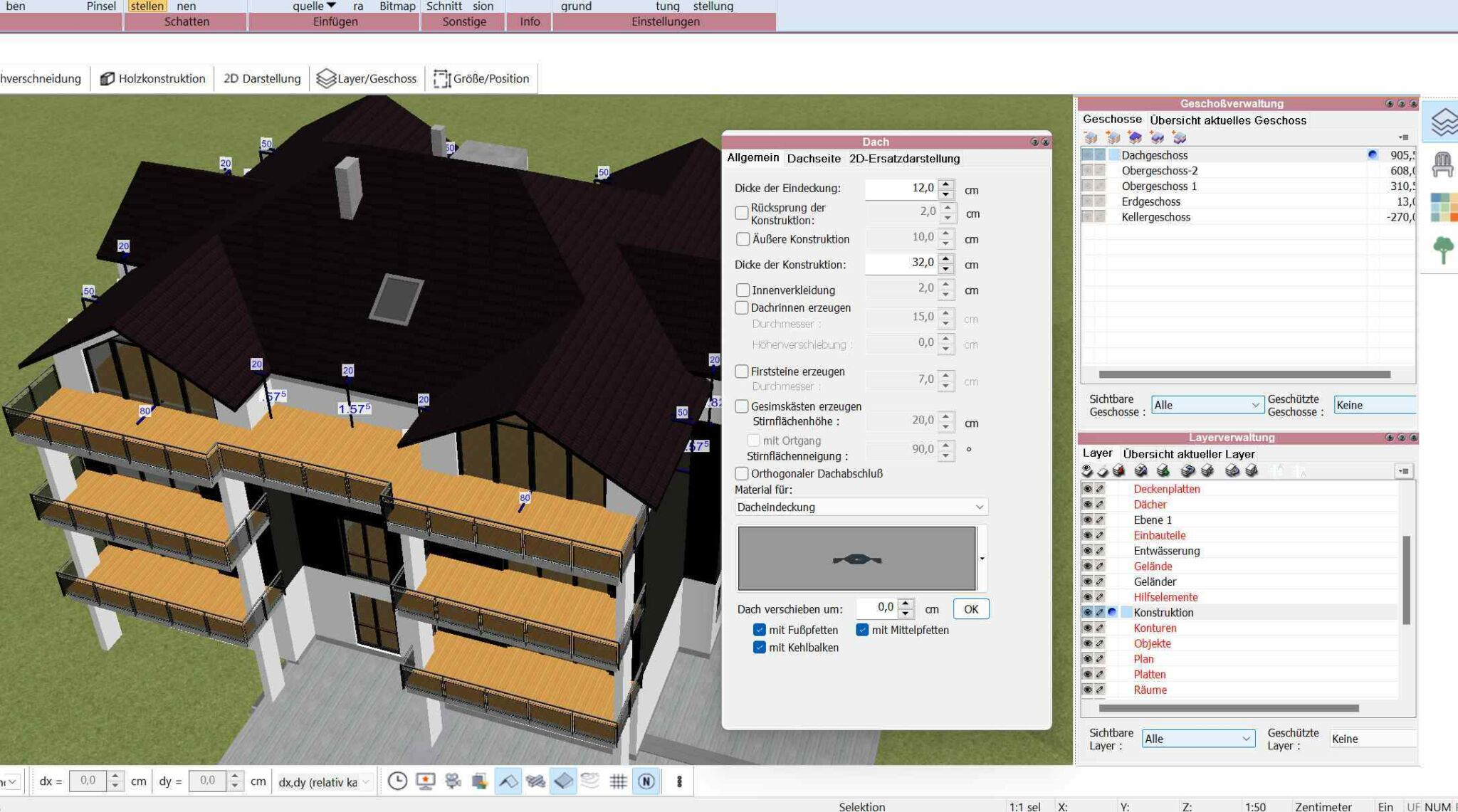Expand the Sichtbare Geschosse dropdown

1207,405
